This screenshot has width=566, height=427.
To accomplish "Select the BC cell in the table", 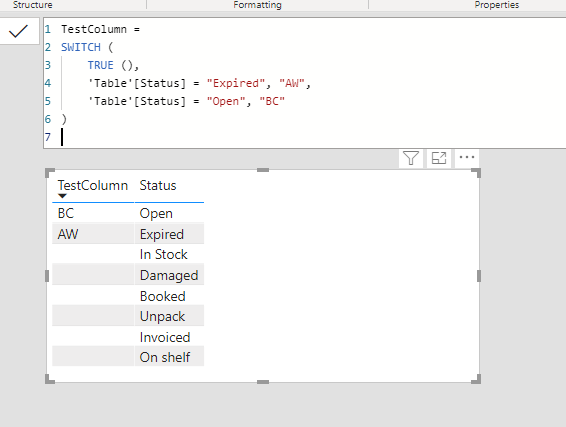I will [x=93, y=213].
